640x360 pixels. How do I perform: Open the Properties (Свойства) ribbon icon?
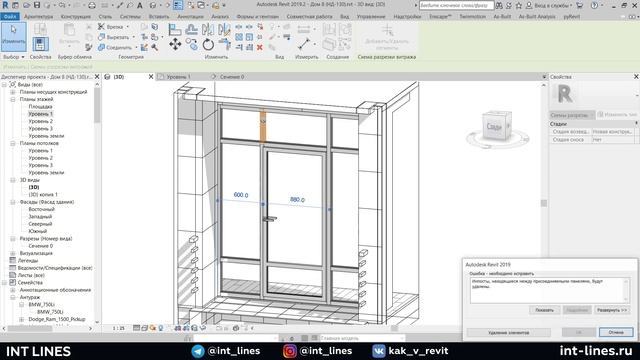(x=40, y=44)
